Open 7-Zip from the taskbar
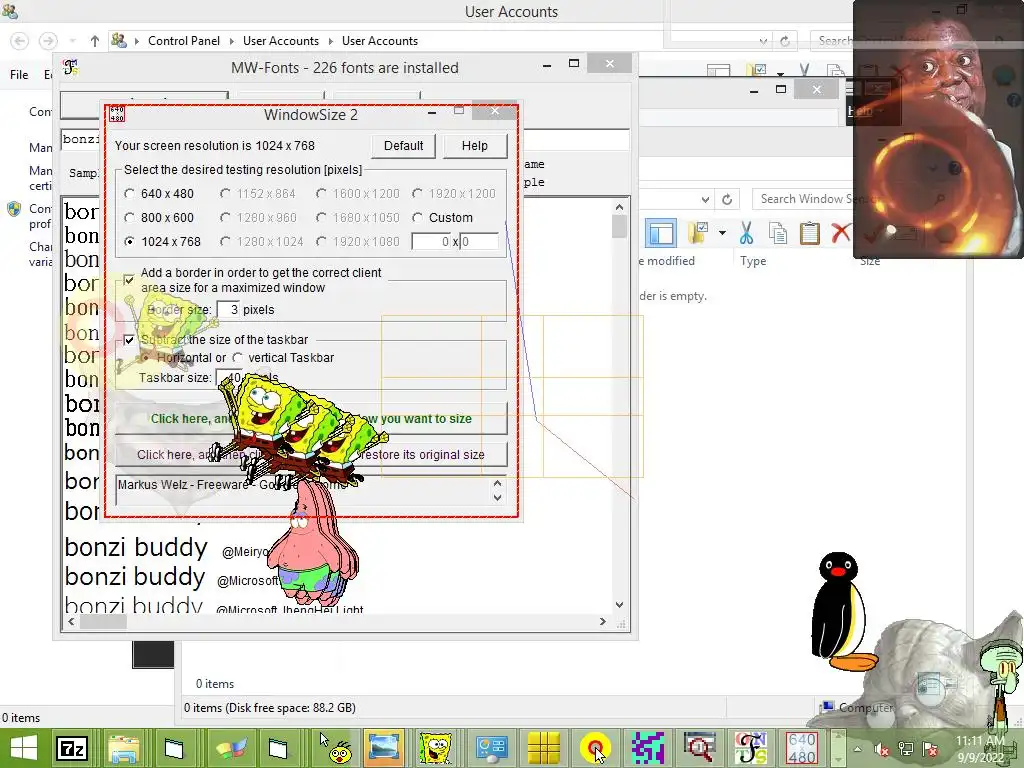The image size is (1024, 768). coord(71,748)
